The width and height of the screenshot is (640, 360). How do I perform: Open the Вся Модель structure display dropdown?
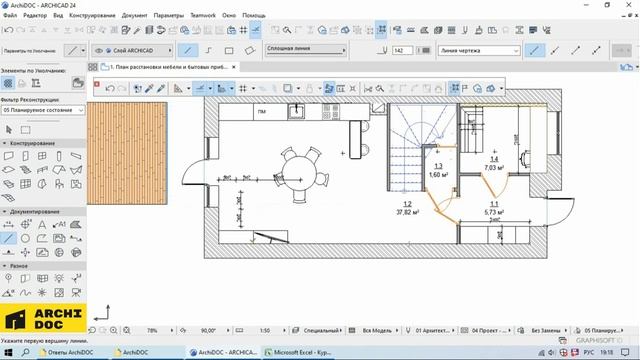click(x=377, y=330)
